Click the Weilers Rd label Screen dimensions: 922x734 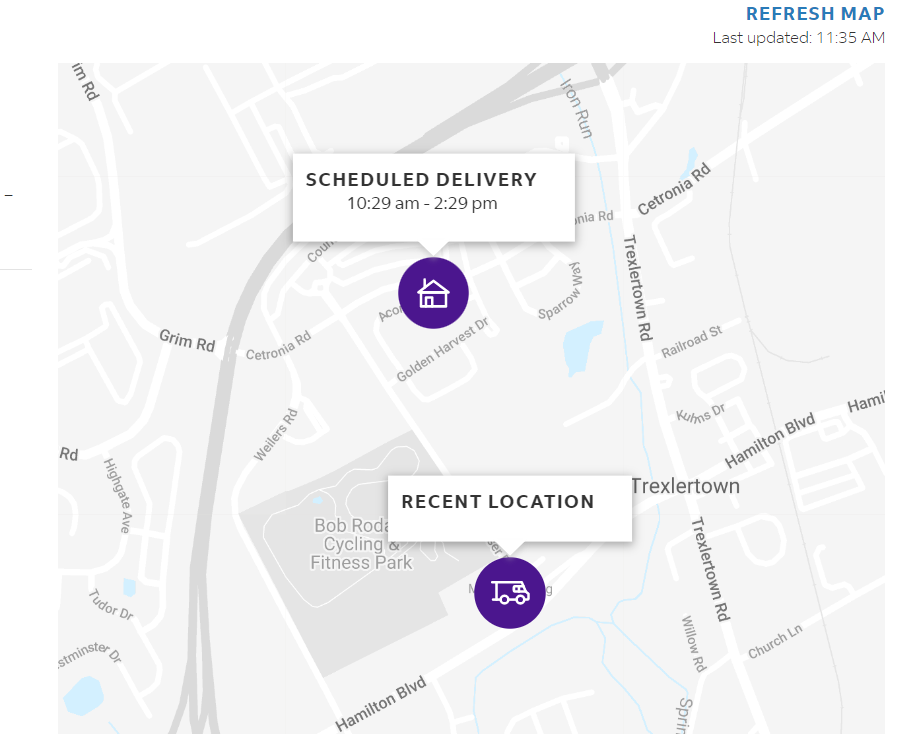click(x=276, y=435)
